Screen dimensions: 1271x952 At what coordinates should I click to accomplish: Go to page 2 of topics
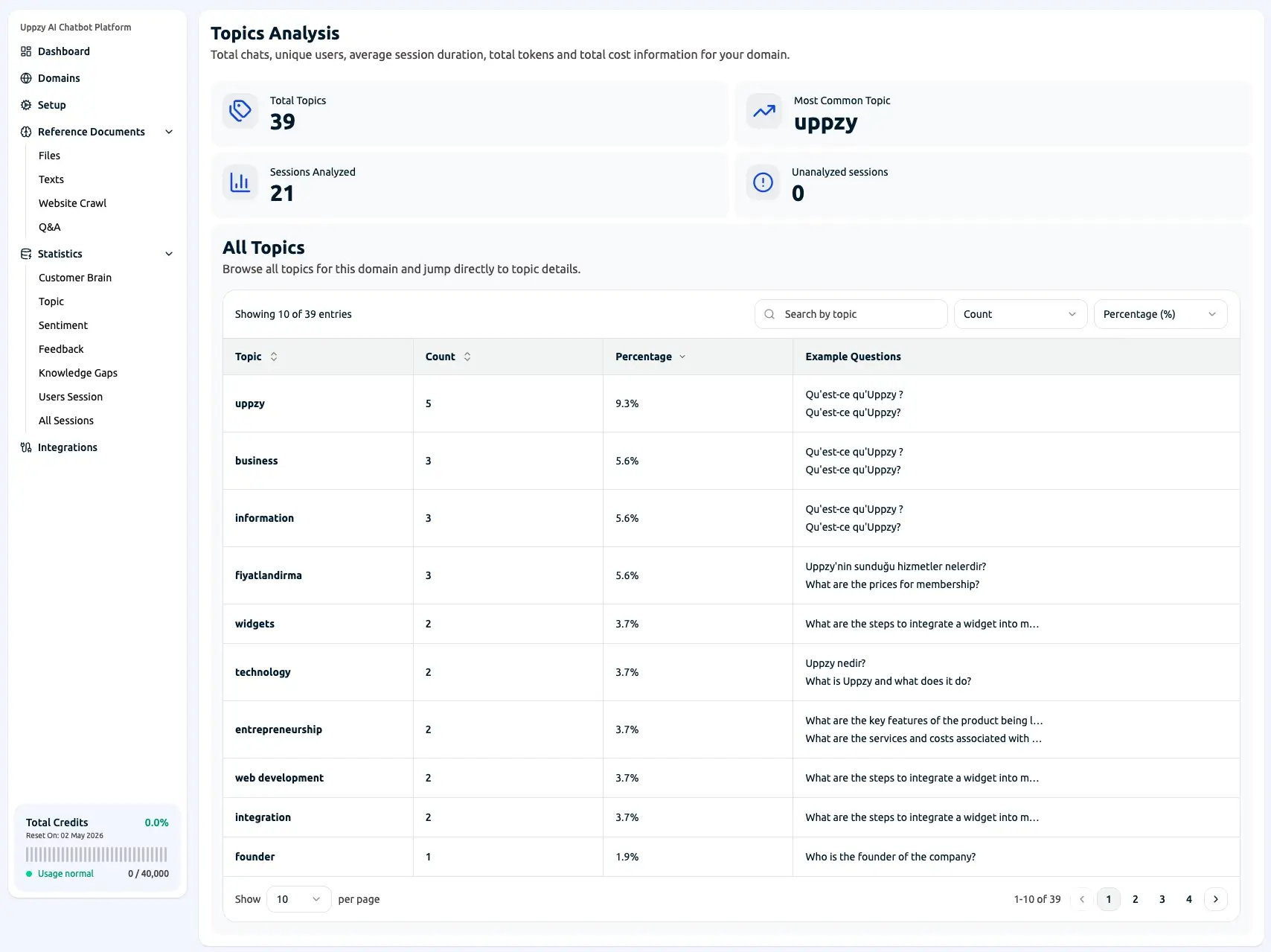(1135, 899)
